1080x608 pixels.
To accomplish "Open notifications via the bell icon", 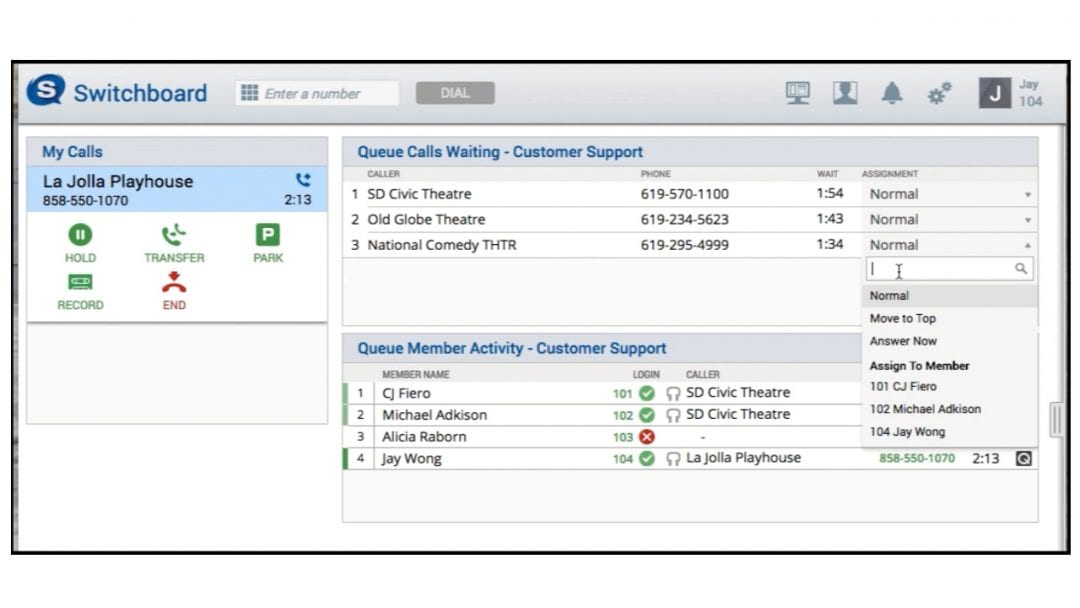I will (893, 91).
